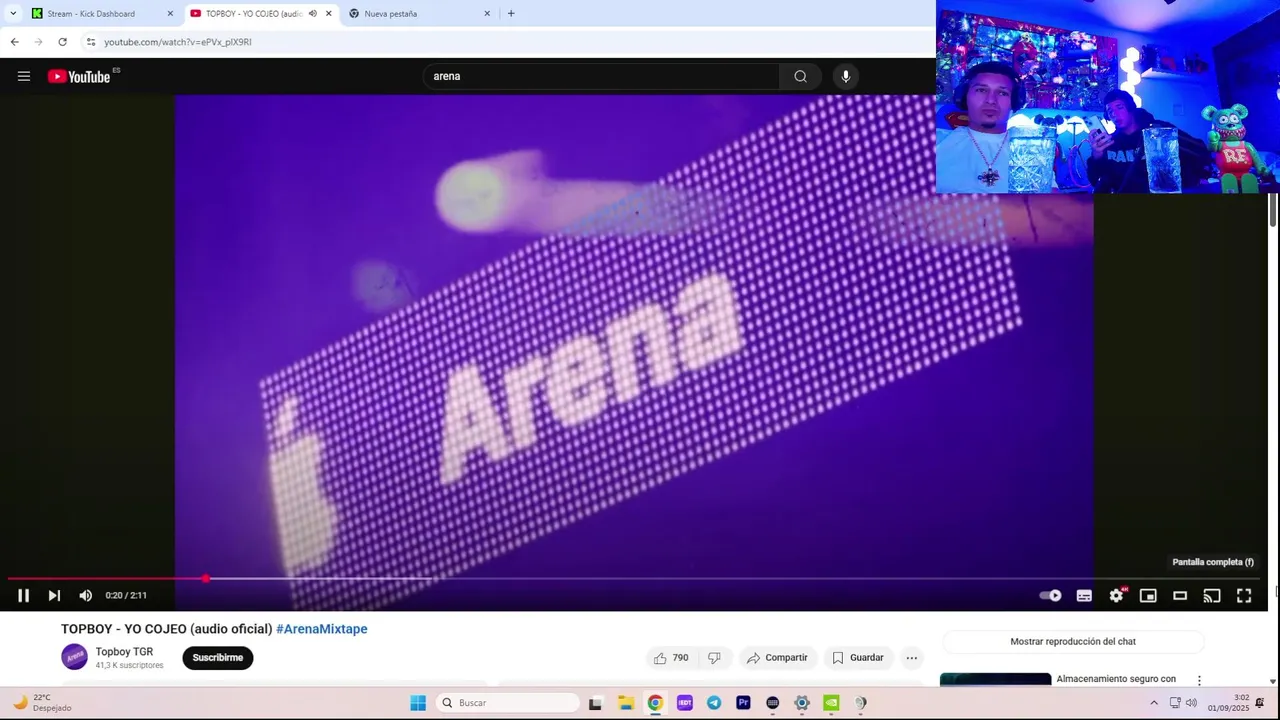This screenshot has width=1280, height=720.
Task: Mute the audio of the TOPBOY tab
Action: (x=312, y=14)
